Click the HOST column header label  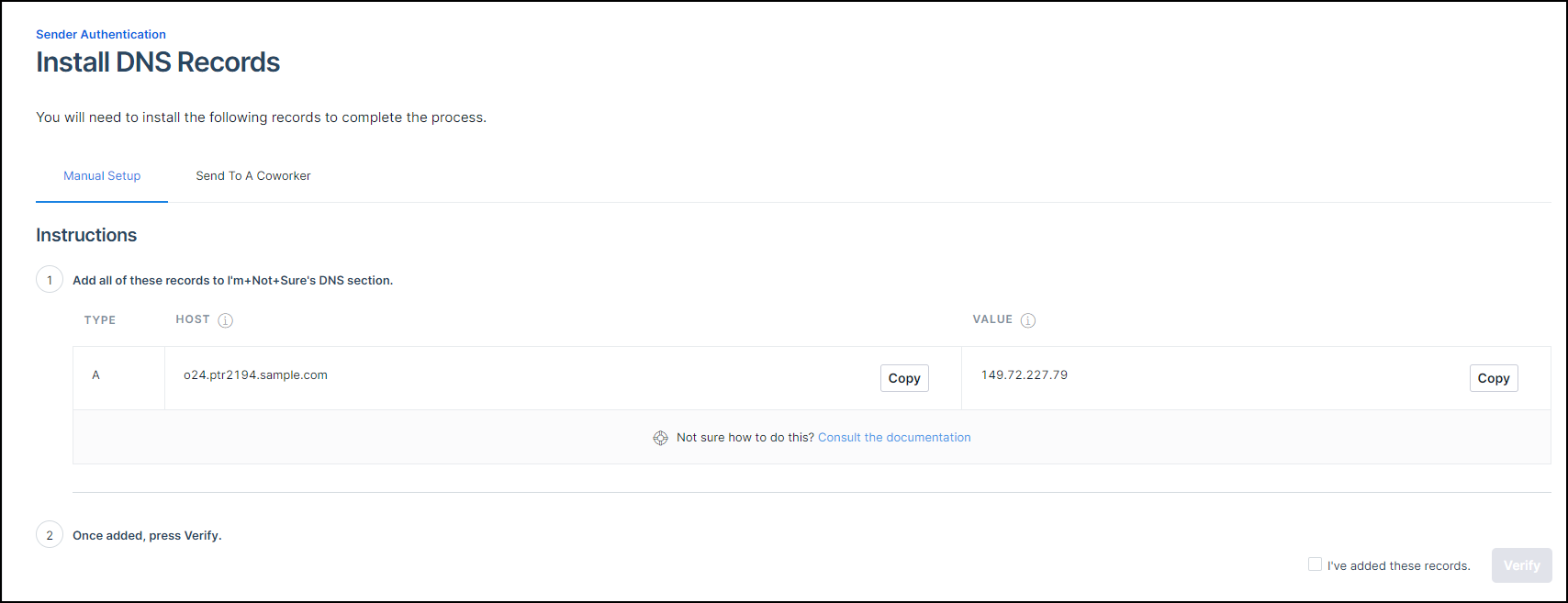click(x=193, y=319)
